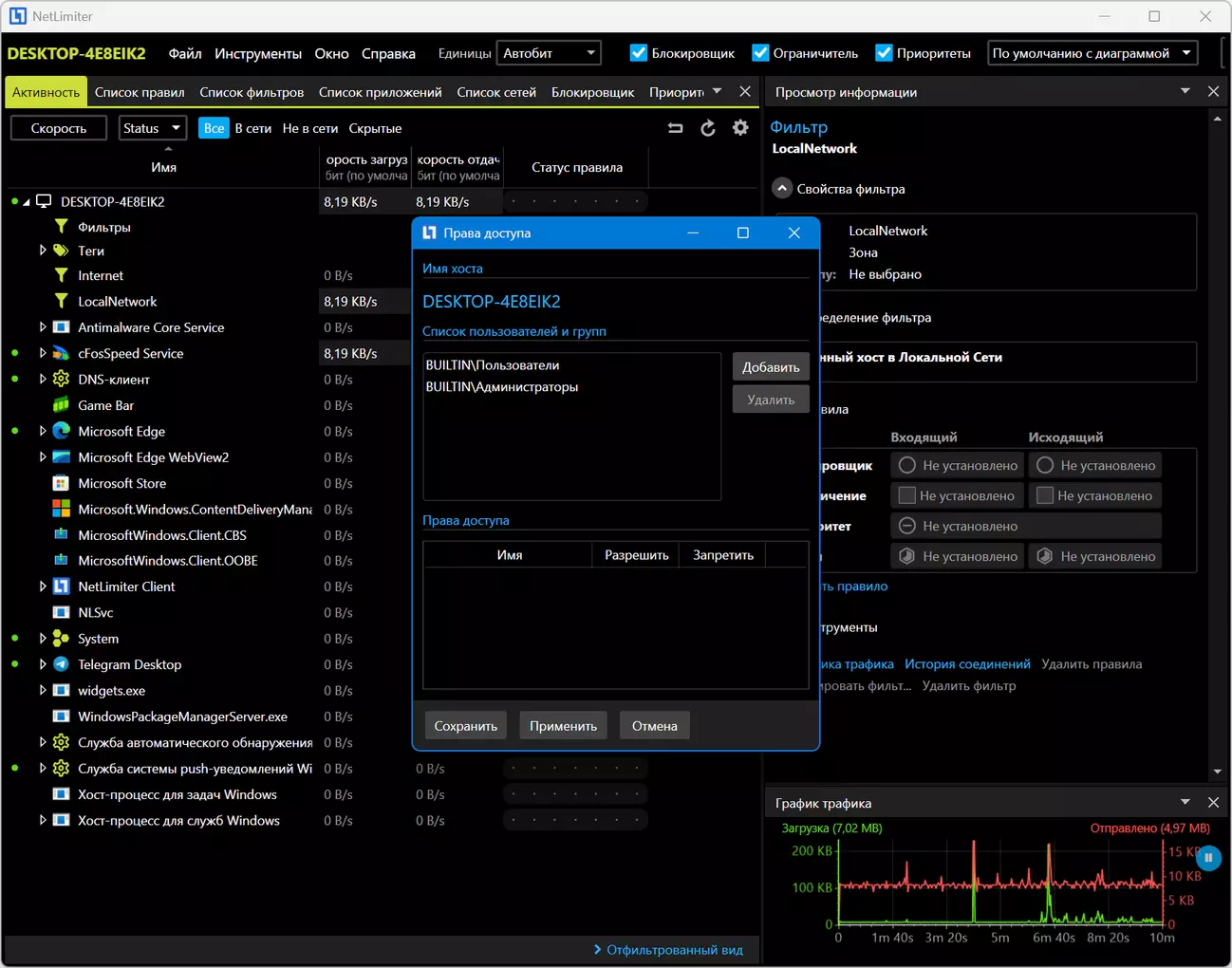Click the NLSvc icon in the list
Screen dimensions: 1232x968
[61, 613]
